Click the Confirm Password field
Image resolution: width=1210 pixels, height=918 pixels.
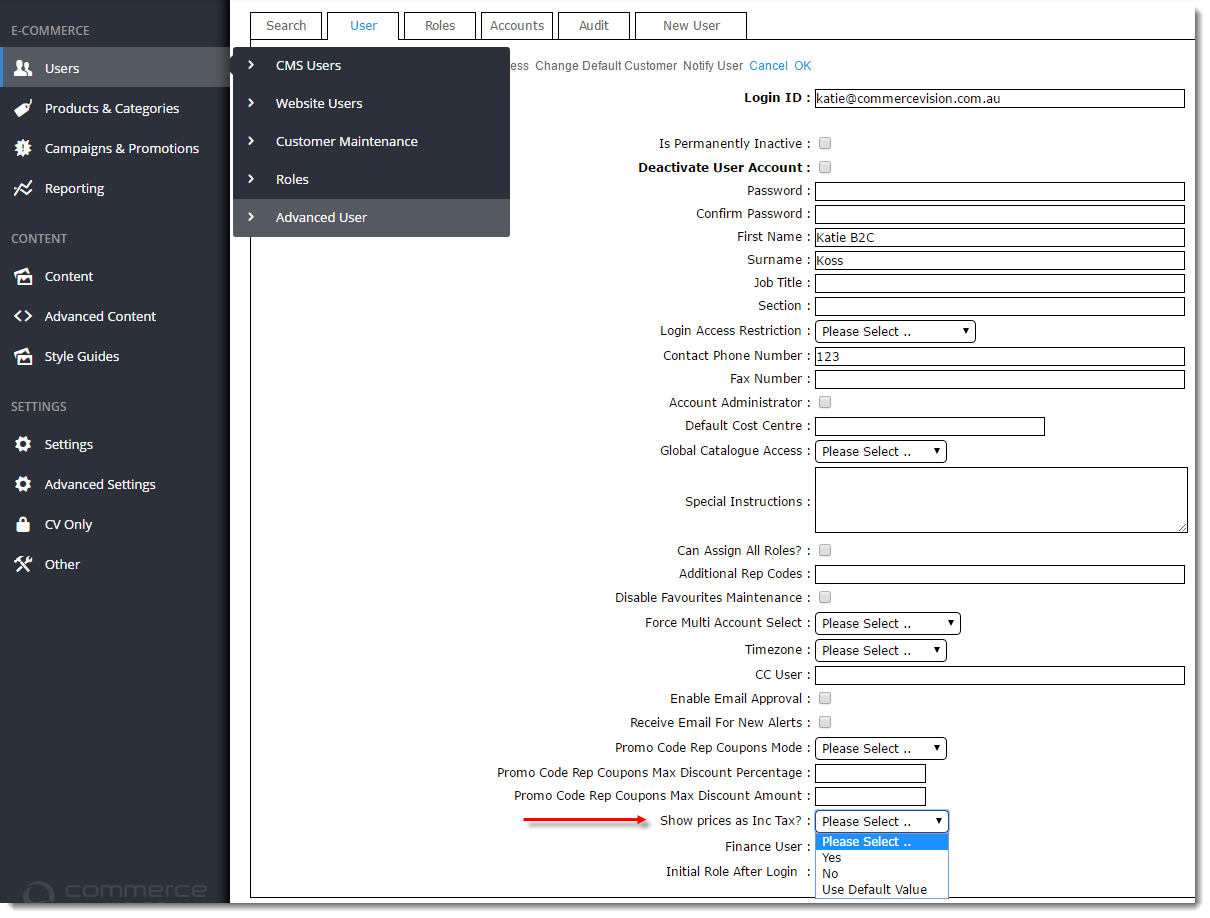1000,214
